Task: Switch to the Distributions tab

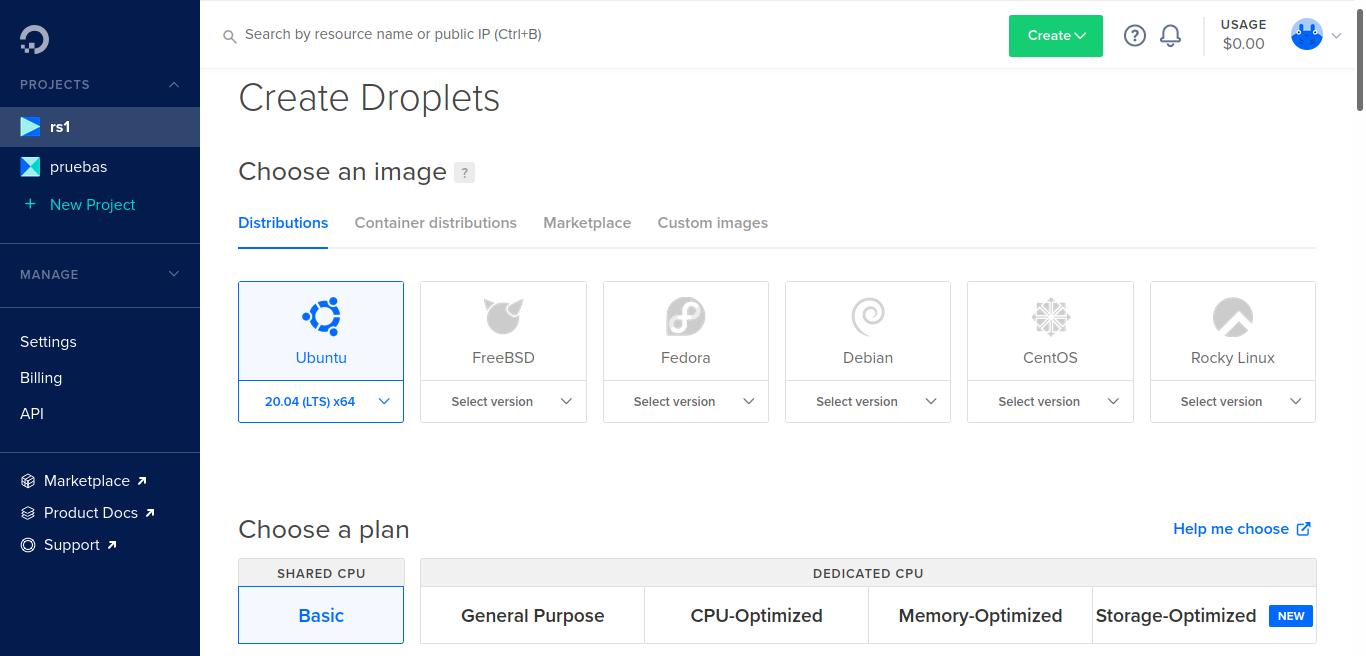Action: click(283, 223)
